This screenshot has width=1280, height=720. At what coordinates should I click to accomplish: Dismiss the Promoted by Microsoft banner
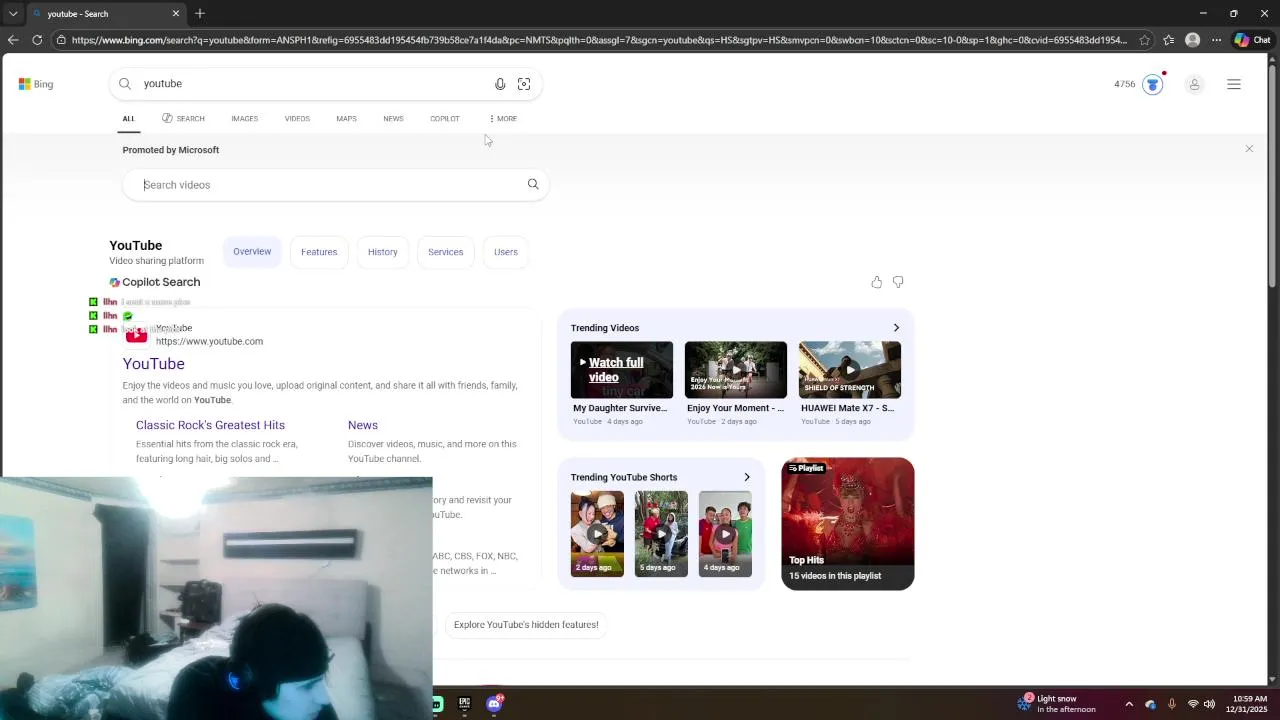1249,149
